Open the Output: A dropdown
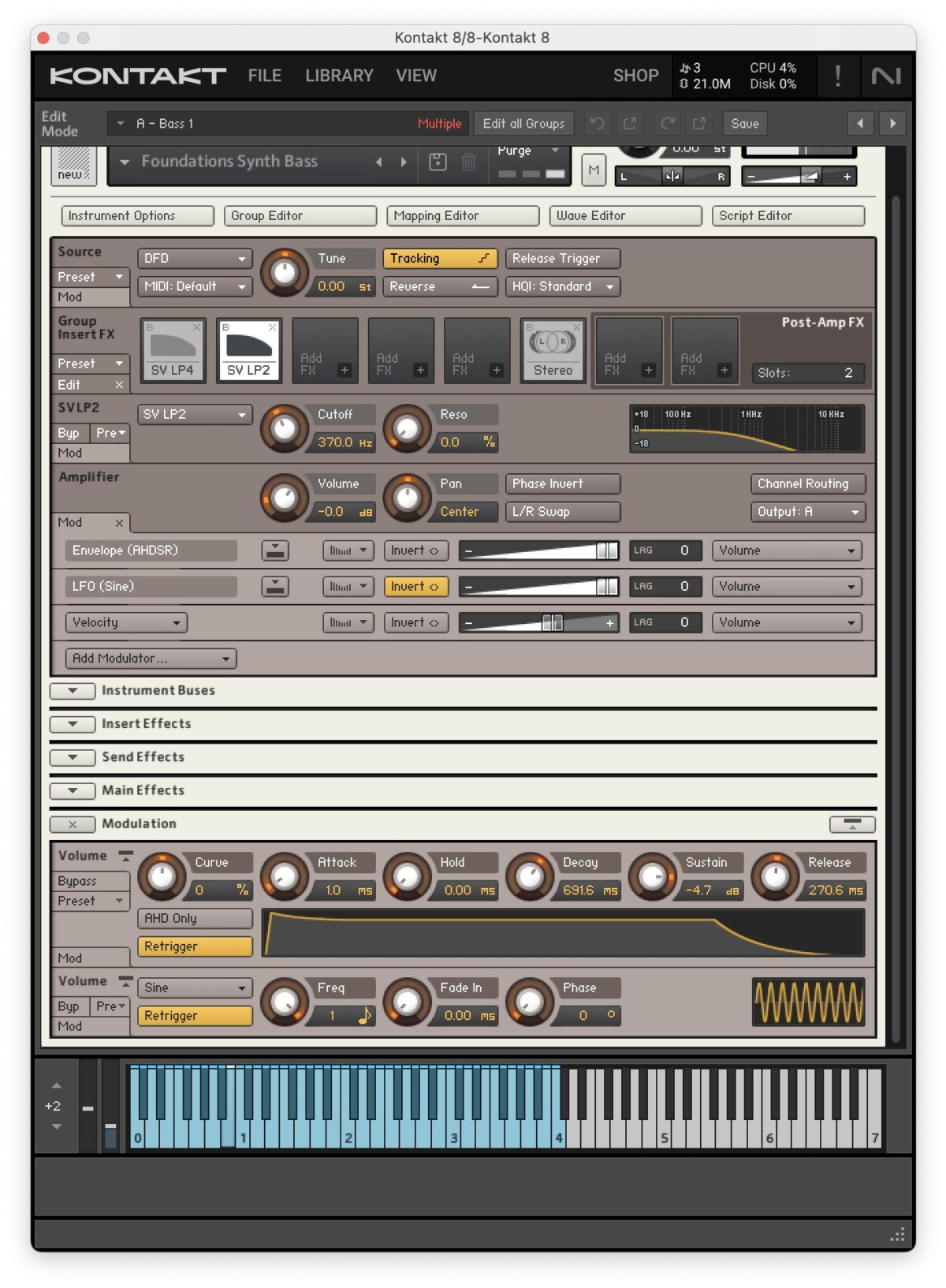The width and height of the screenshot is (946, 1288). coord(808,512)
